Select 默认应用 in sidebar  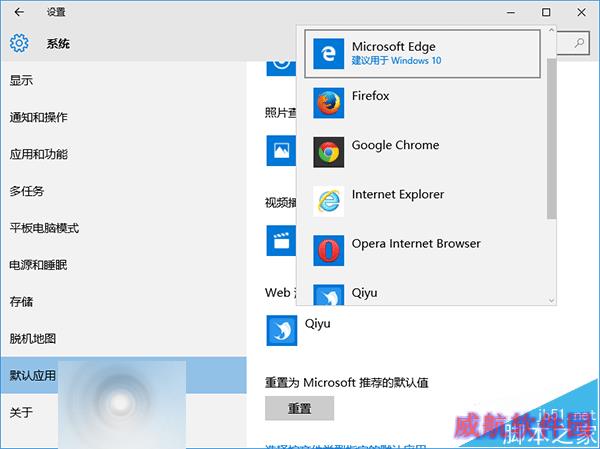click(124, 375)
